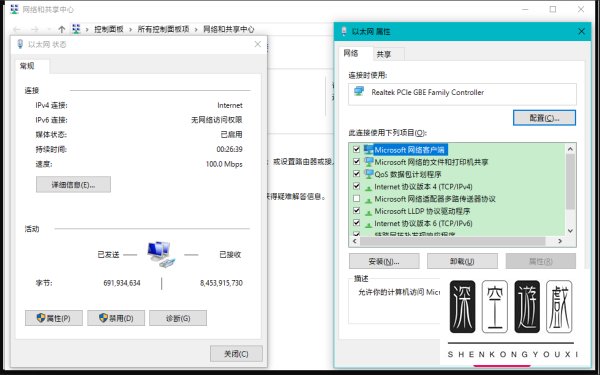Open 详细信息(E)... button
Viewport: 600px width, 375px height.
pos(73,184)
